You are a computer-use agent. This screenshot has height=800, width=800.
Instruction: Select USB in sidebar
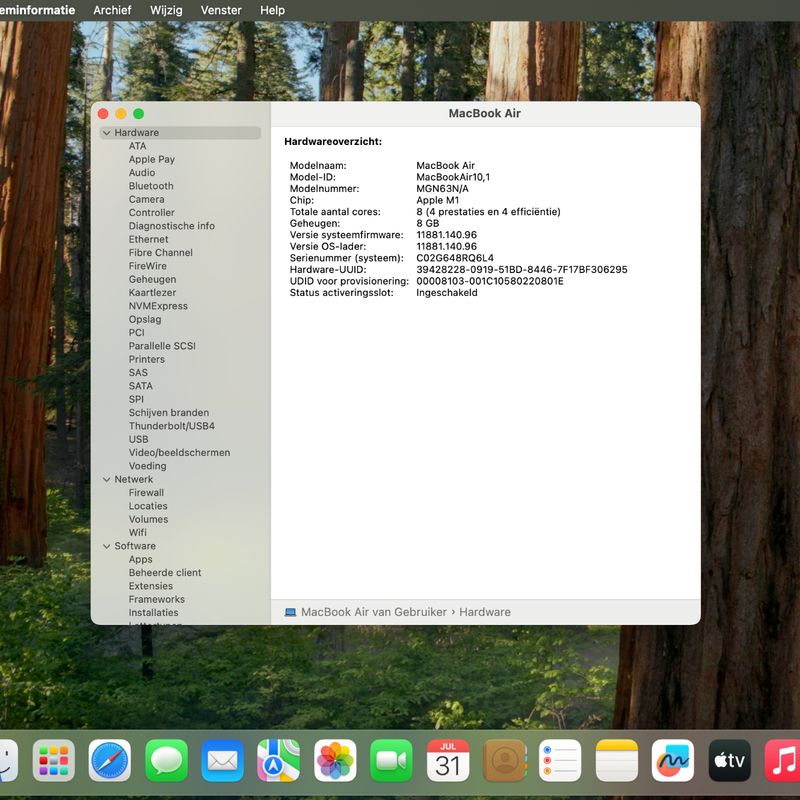(138, 439)
